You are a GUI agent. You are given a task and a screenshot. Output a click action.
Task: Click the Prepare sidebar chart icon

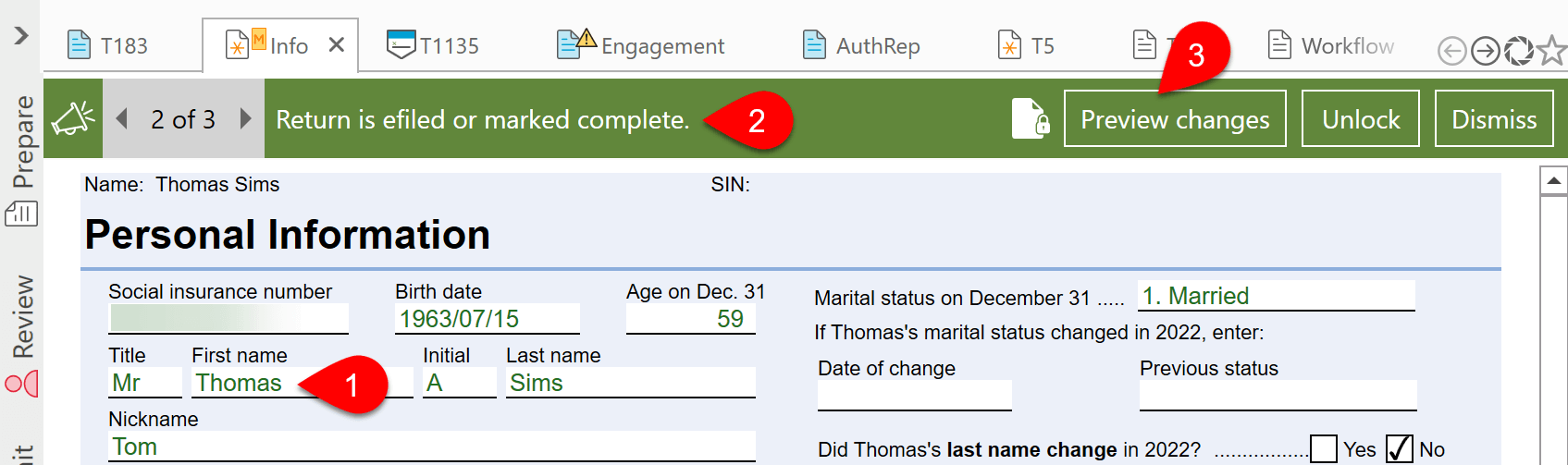click(21, 214)
